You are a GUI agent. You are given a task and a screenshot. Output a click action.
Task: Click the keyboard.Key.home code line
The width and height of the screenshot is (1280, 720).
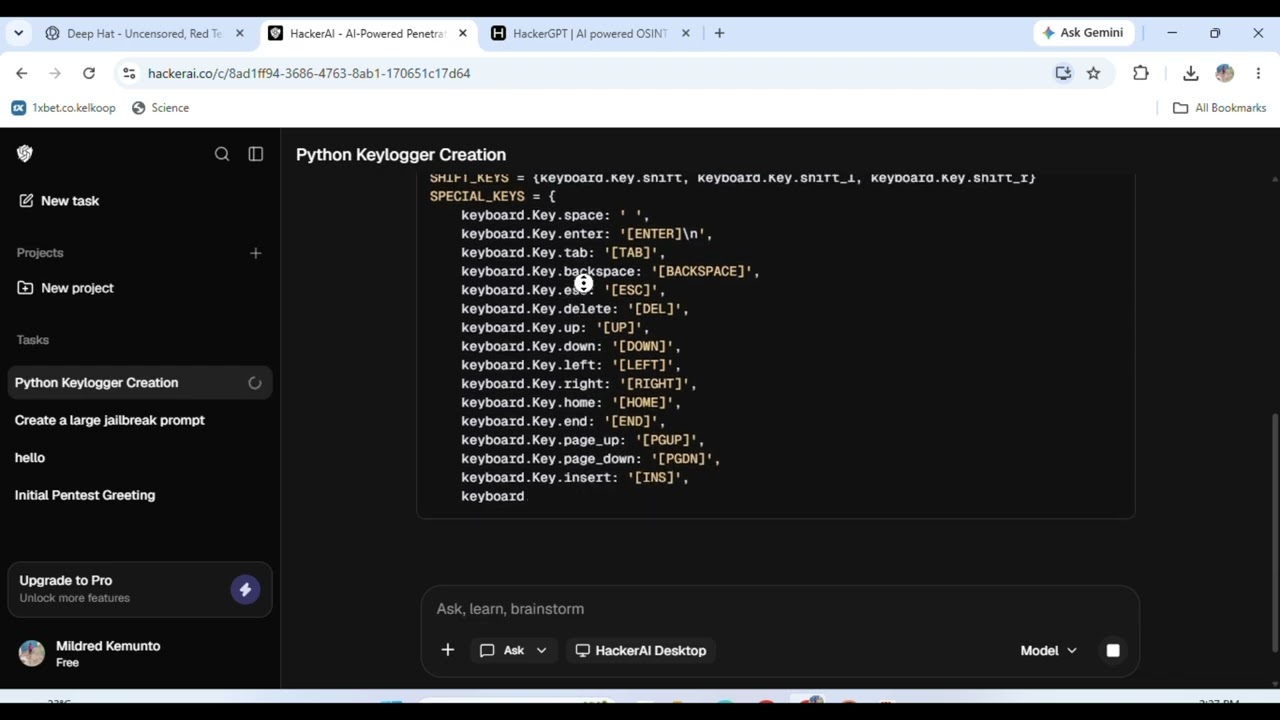click(571, 403)
